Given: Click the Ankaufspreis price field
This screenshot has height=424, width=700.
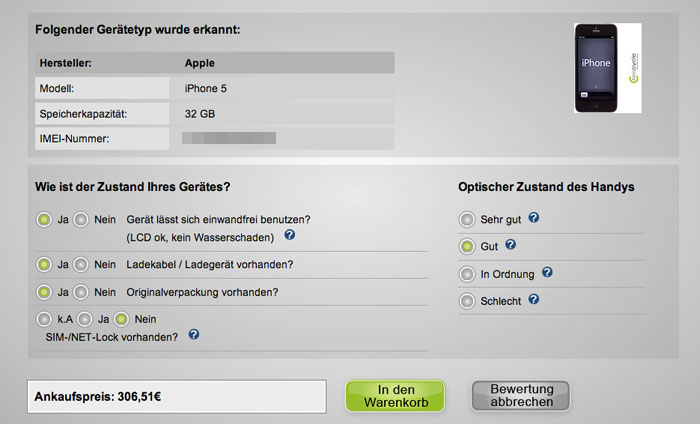Looking at the screenshot, I should [177, 396].
